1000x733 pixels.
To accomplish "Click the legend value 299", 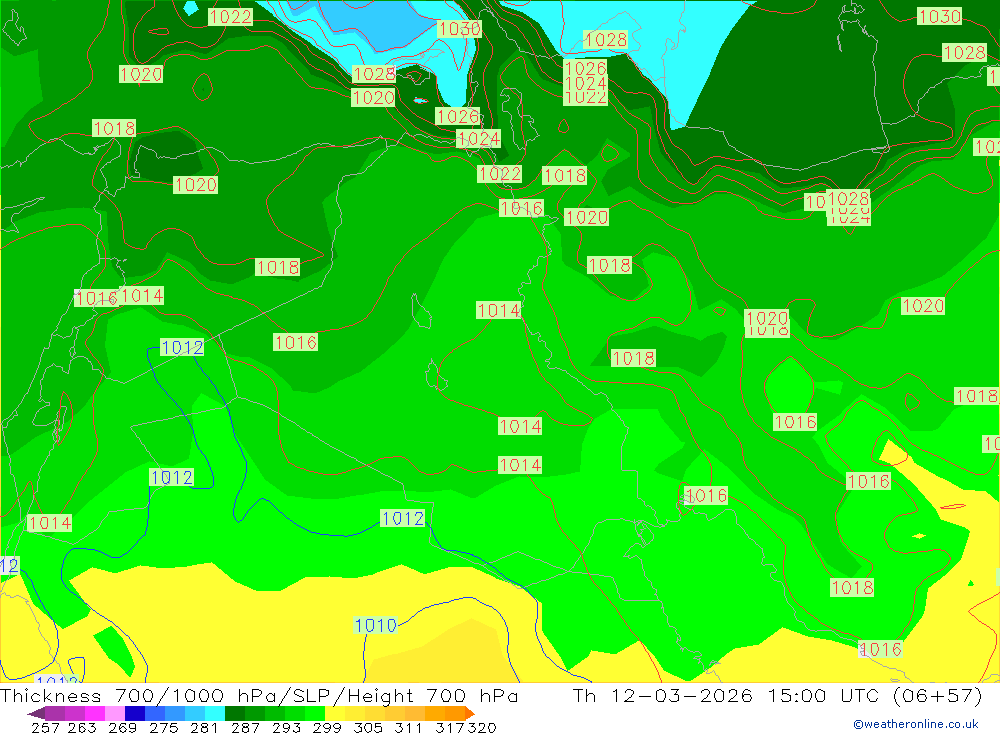I will click(327, 727).
